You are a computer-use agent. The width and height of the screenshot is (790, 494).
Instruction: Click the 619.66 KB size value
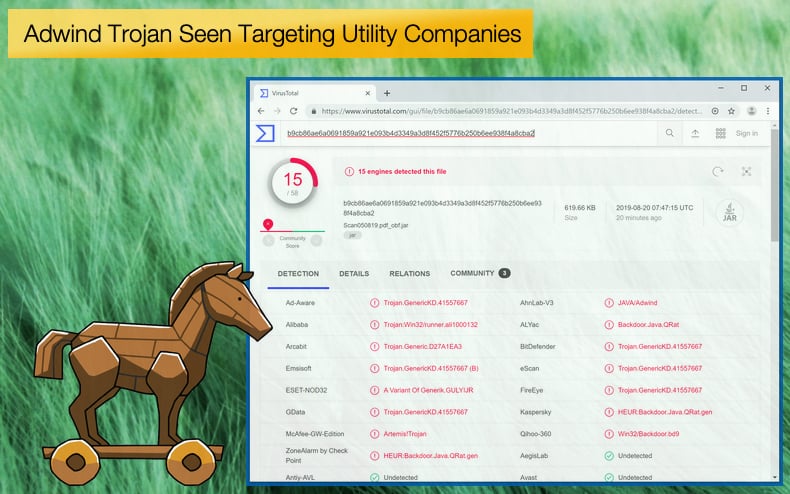pos(580,208)
